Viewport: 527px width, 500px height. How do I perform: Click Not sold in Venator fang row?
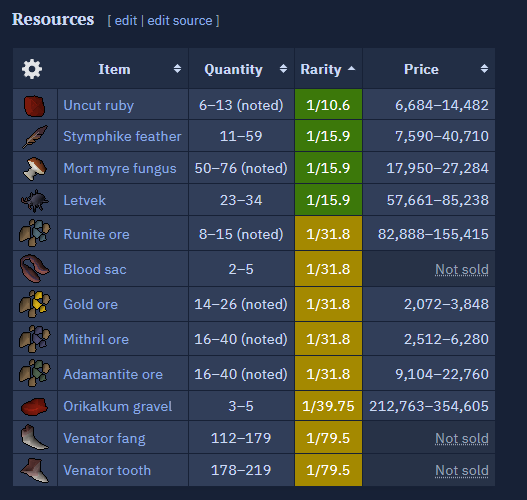(462, 439)
